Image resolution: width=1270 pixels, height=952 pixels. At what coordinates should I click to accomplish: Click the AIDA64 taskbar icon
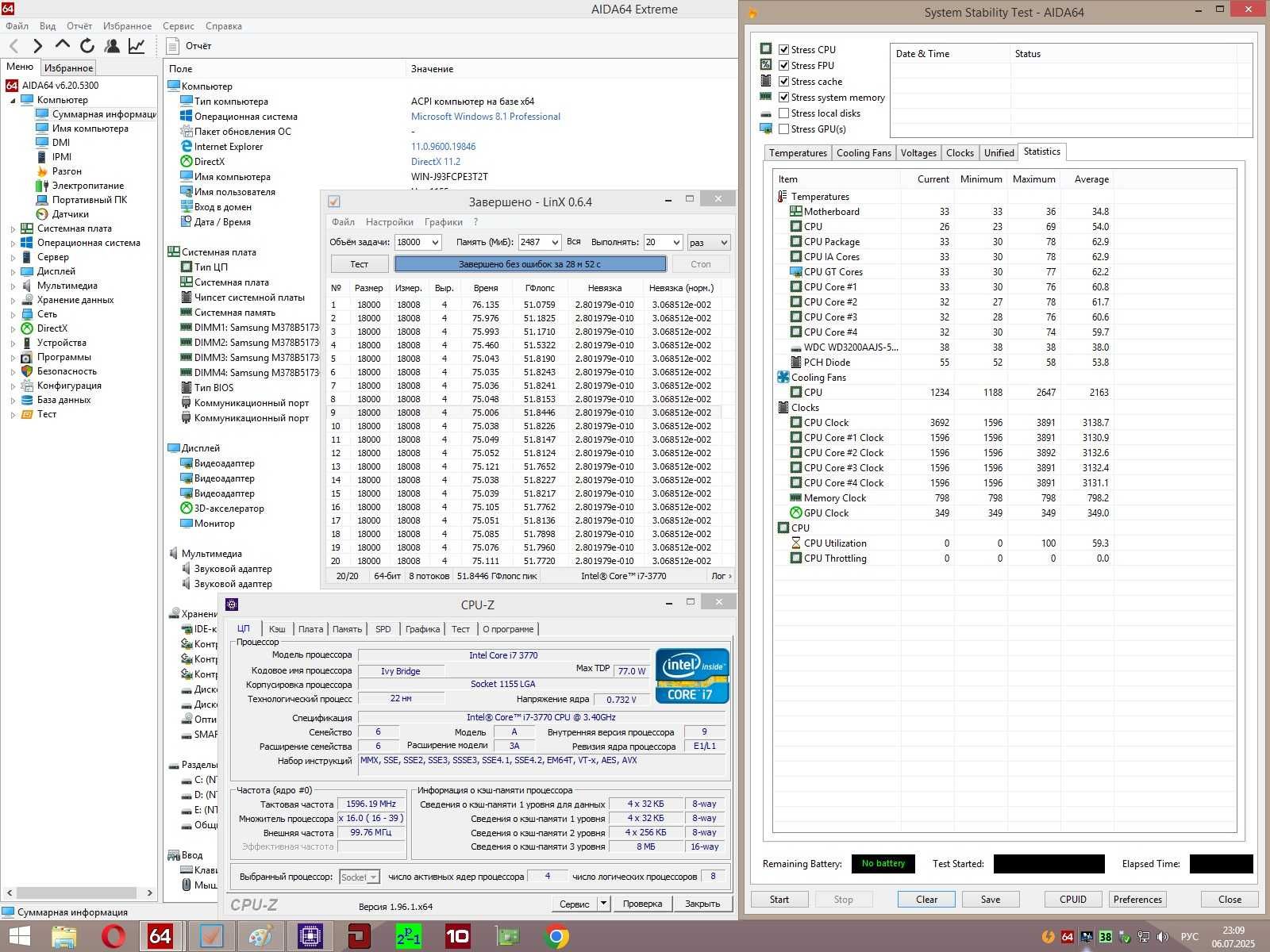161,936
